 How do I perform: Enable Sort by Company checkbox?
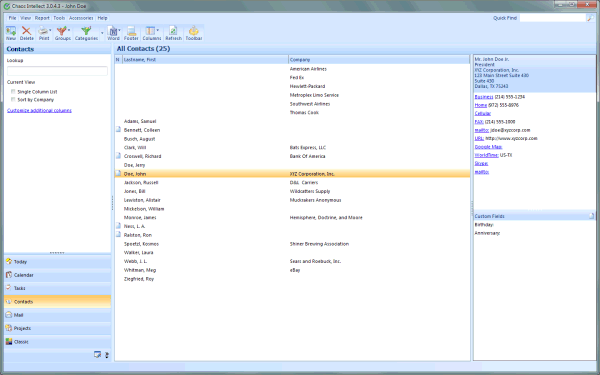13,99
